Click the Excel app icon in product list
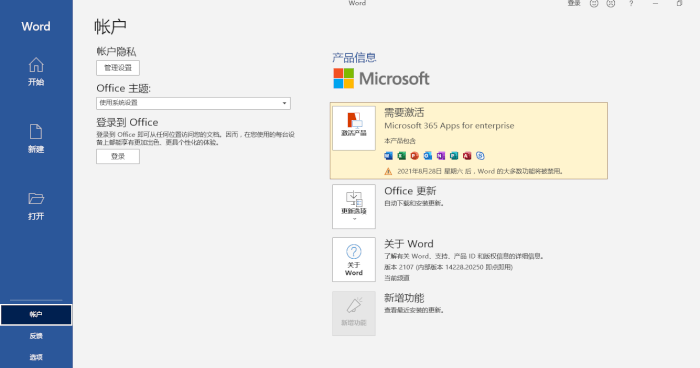 pos(401,155)
